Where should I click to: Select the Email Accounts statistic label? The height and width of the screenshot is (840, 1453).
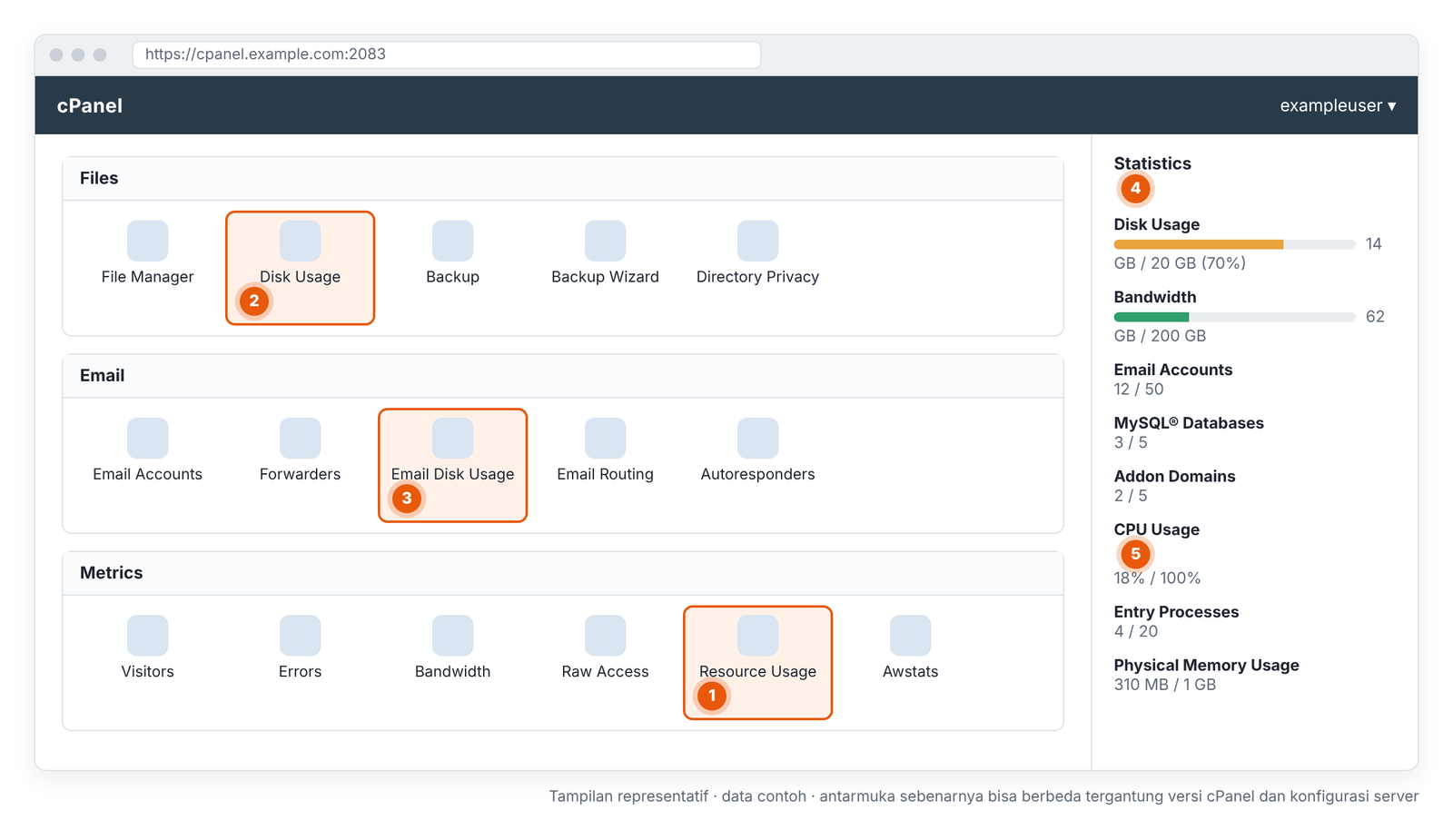tap(1173, 370)
